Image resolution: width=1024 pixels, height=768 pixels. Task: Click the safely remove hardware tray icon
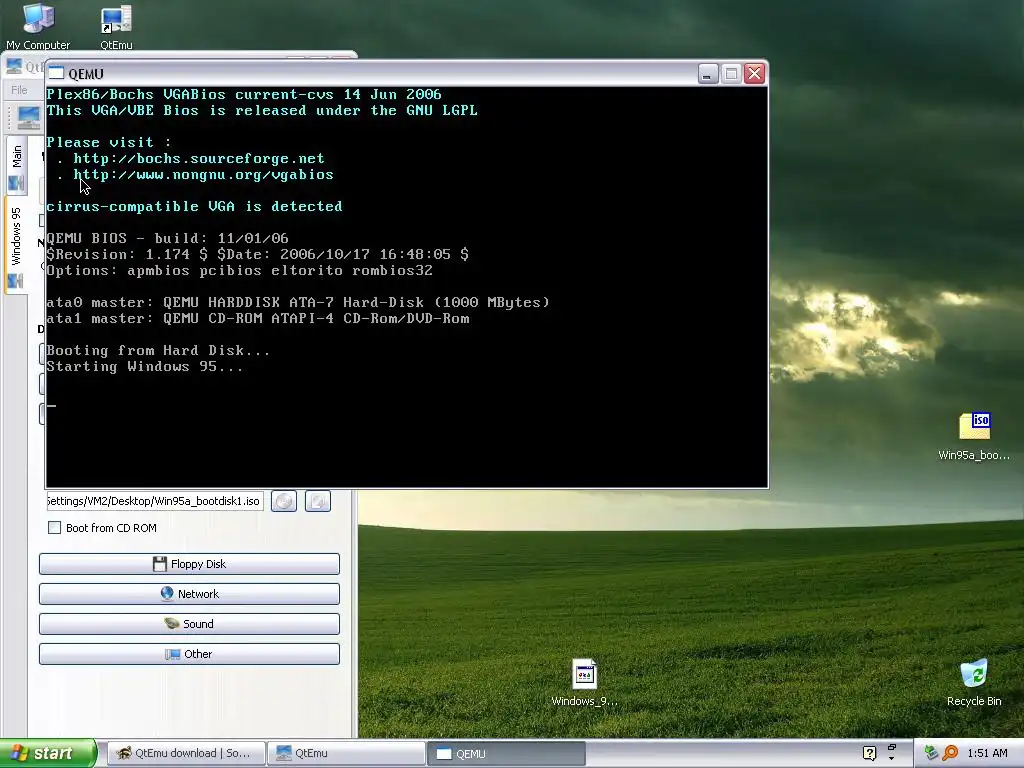(931, 753)
